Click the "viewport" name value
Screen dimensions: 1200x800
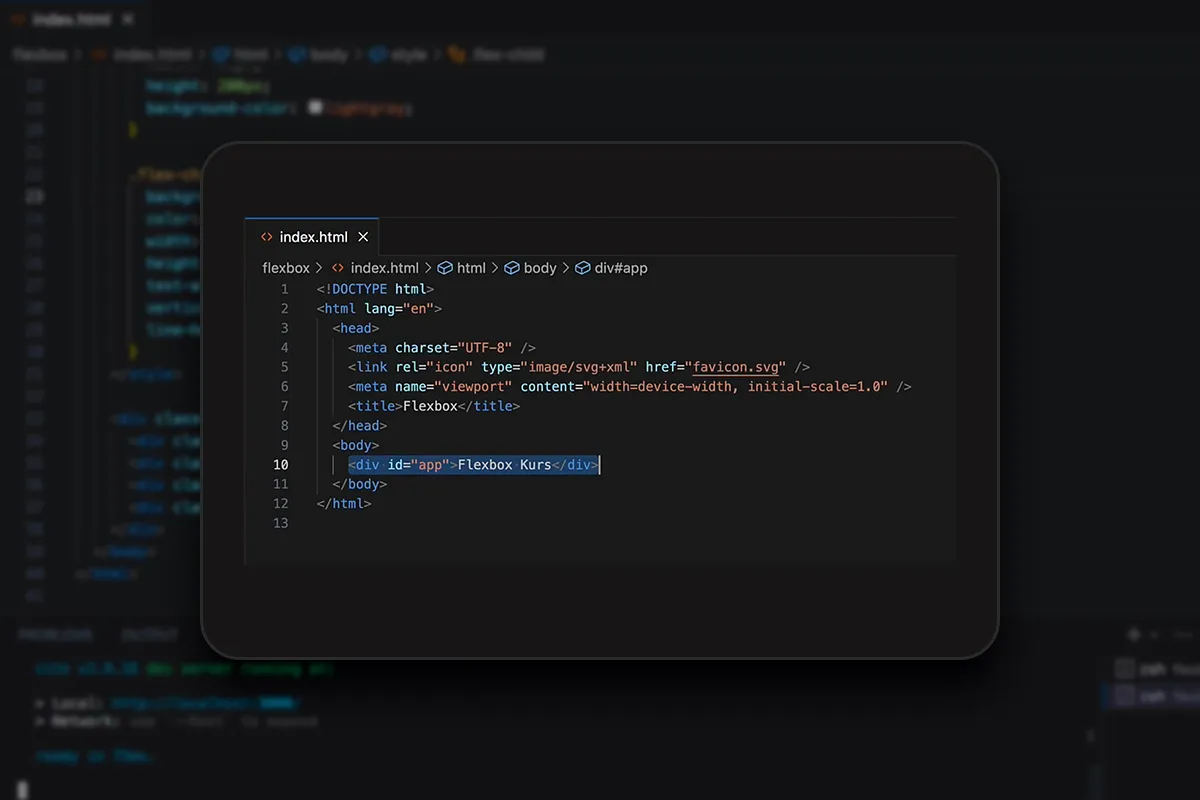coord(474,387)
